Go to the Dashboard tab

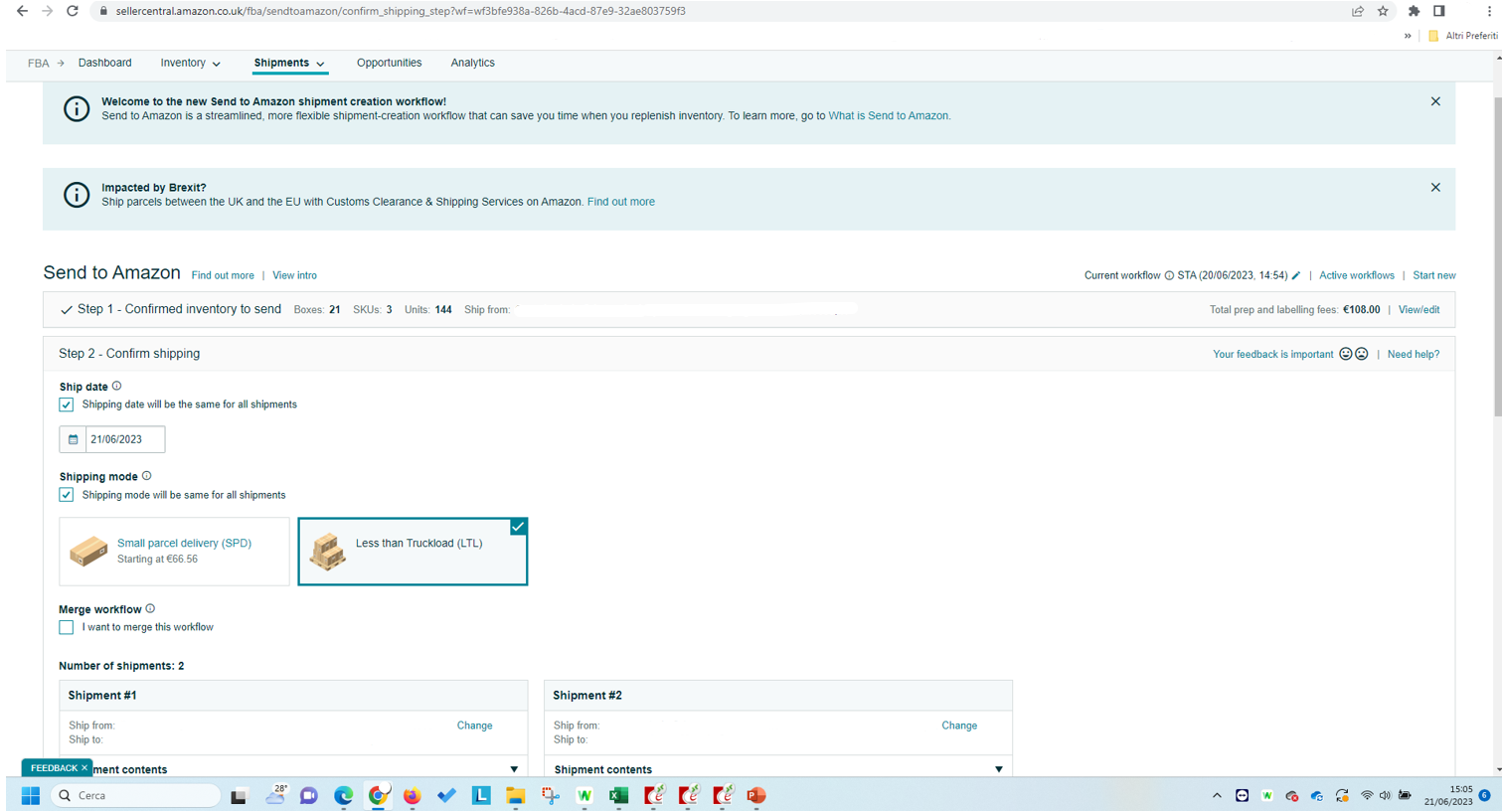tap(104, 63)
